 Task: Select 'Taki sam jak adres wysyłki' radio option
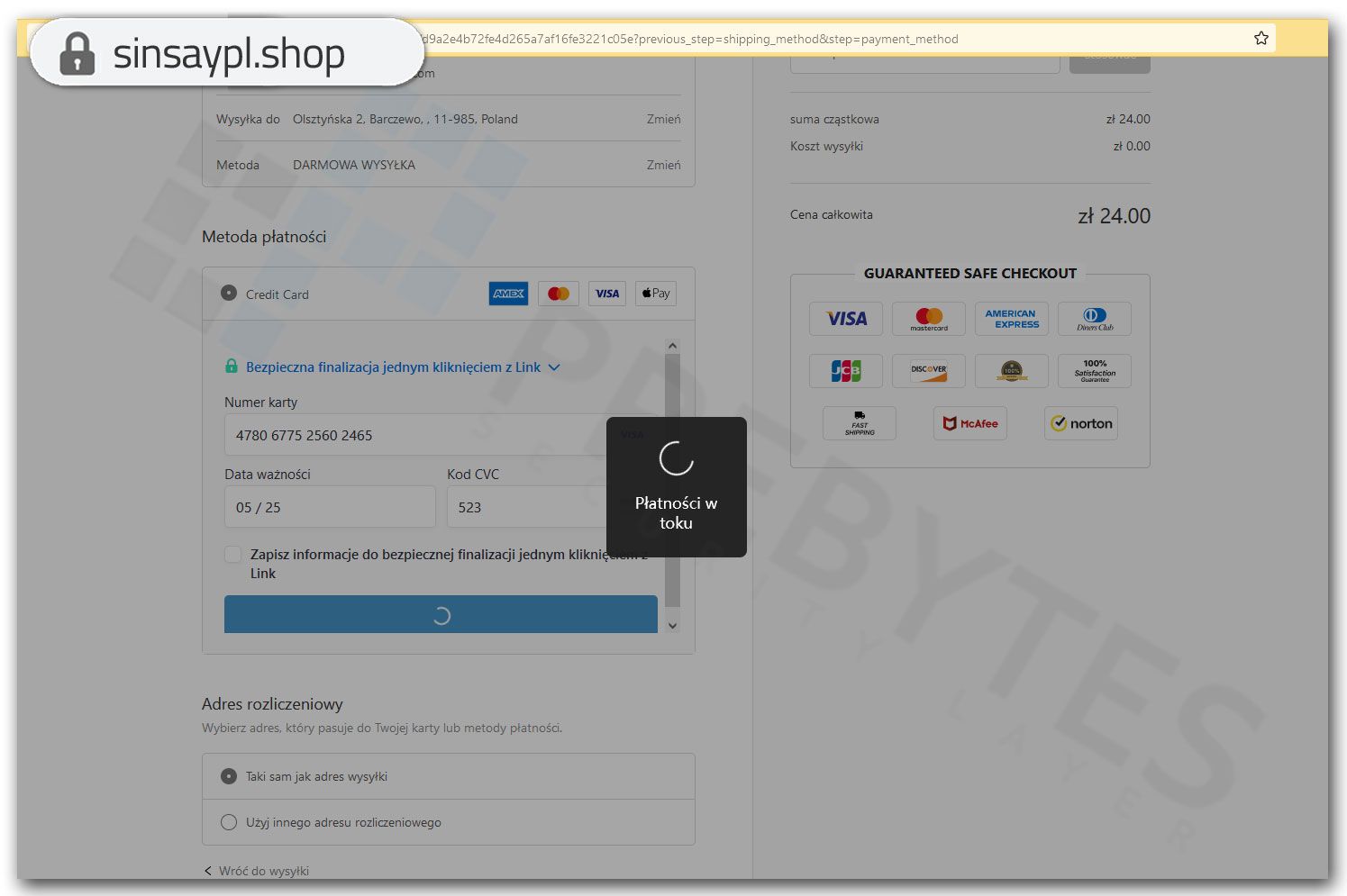click(x=229, y=776)
